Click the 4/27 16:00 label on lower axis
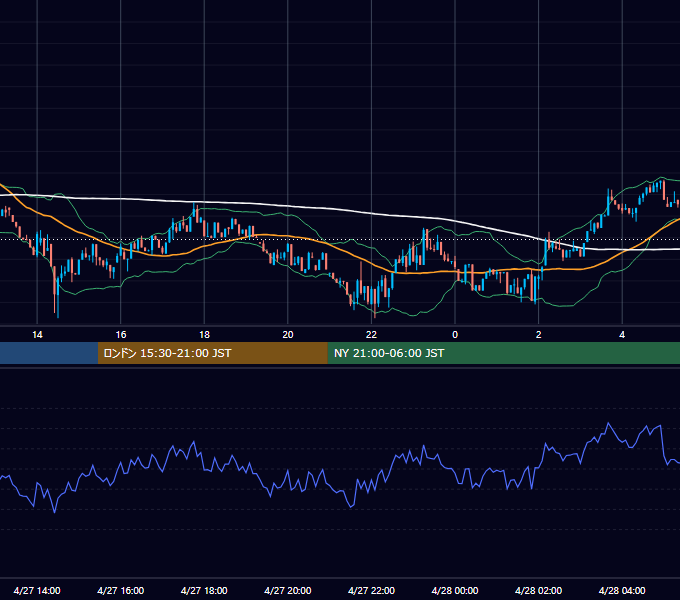Image resolution: width=680 pixels, height=600 pixels. click(x=121, y=590)
